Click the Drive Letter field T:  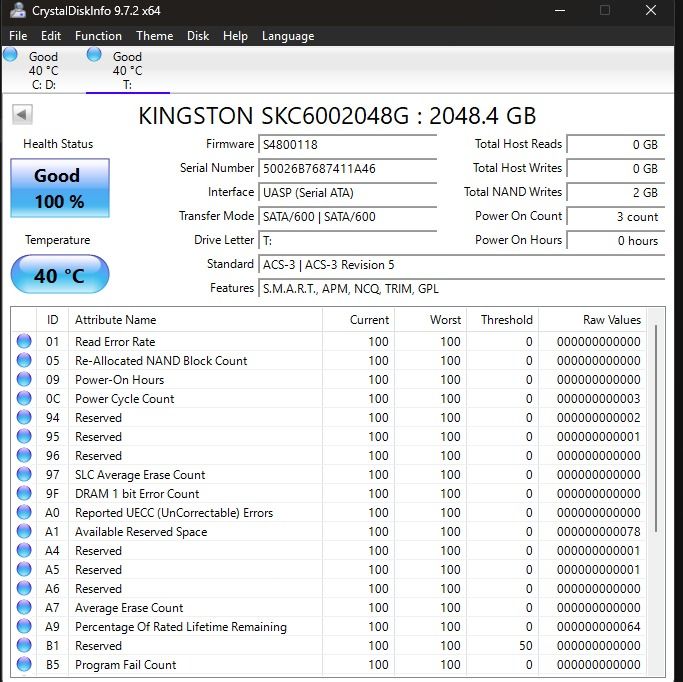[347, 240]
